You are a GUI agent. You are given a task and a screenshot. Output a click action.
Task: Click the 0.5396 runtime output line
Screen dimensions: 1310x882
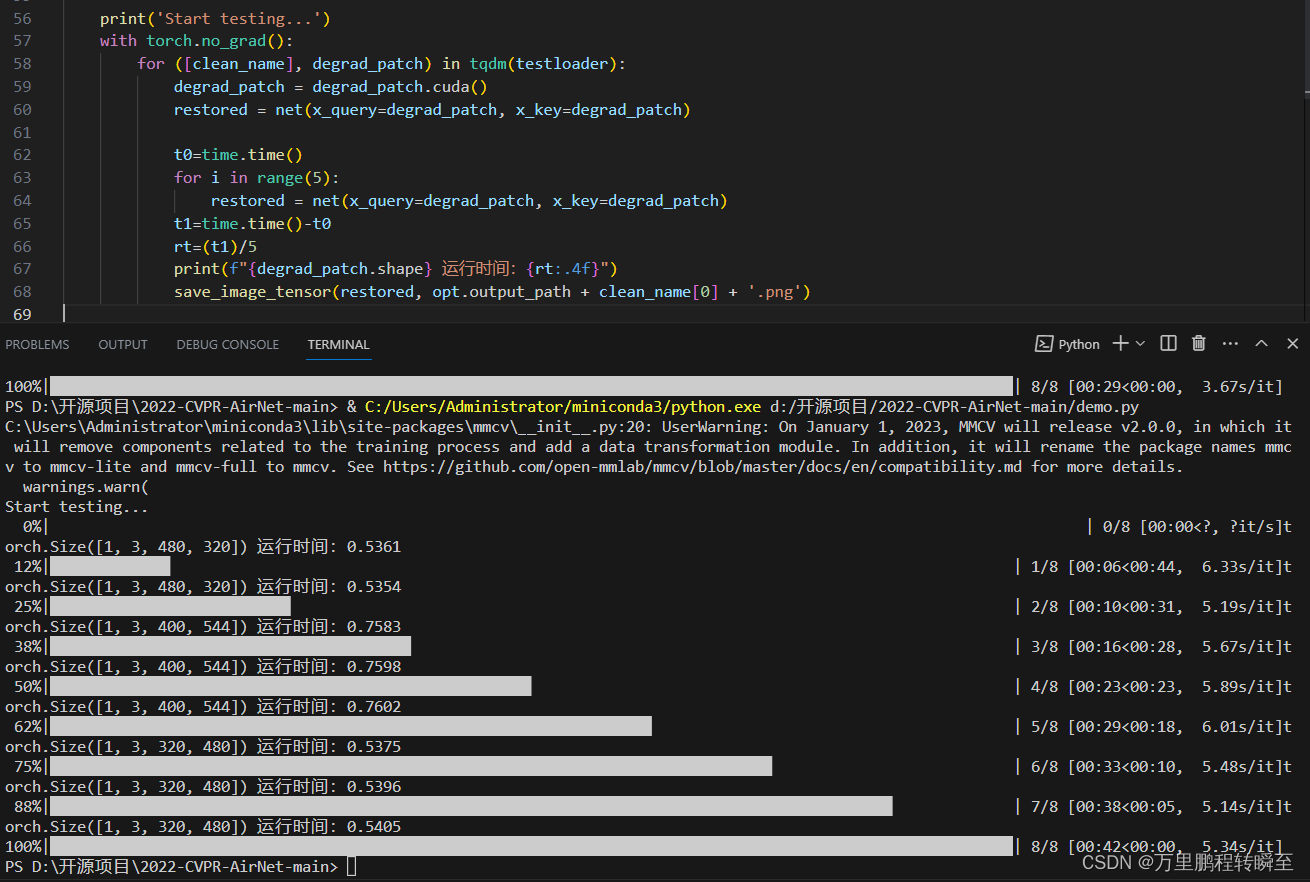point(203,786)
